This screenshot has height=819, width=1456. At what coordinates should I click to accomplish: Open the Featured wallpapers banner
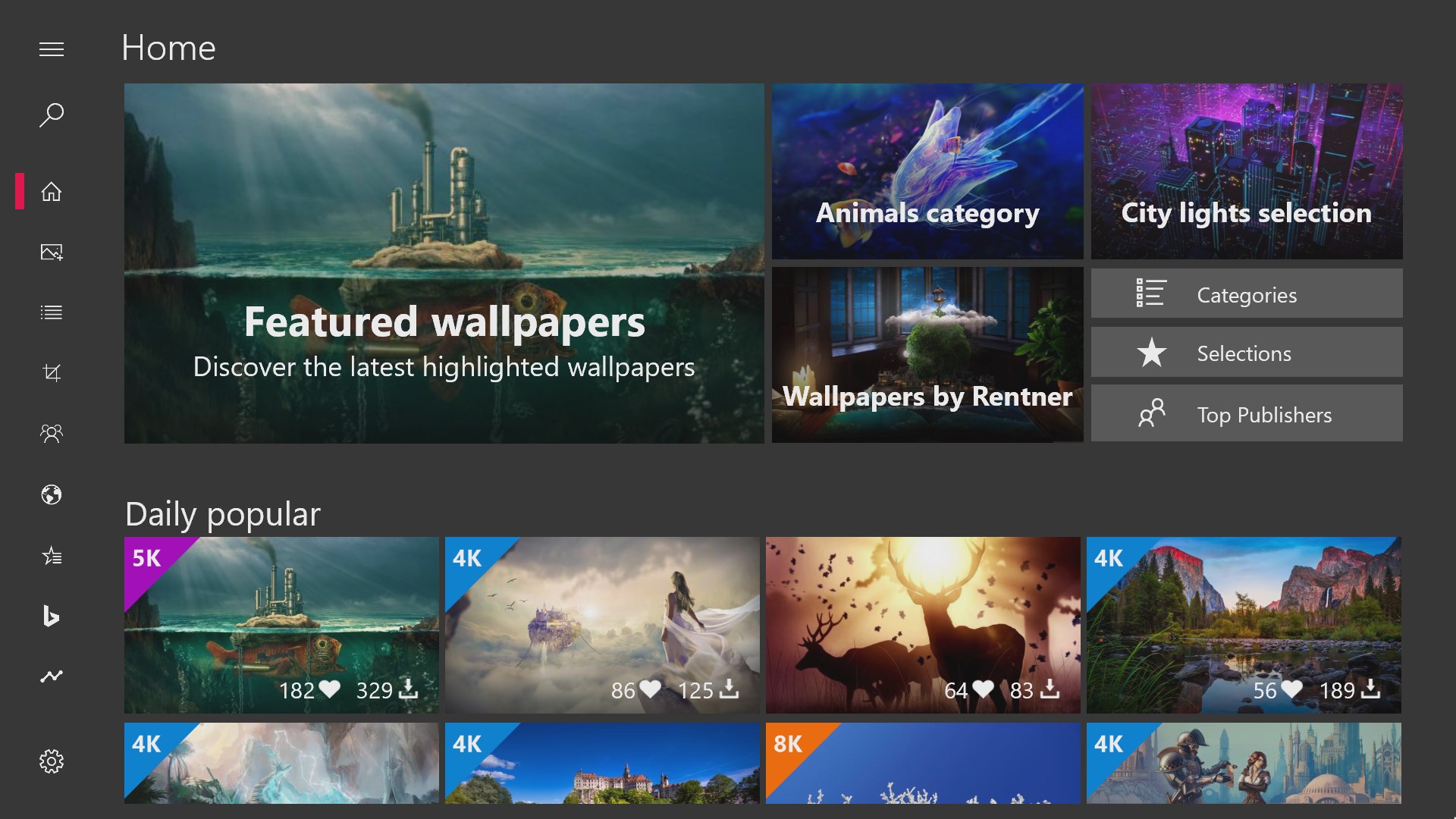pyautogui.click(x=444, y=263)
